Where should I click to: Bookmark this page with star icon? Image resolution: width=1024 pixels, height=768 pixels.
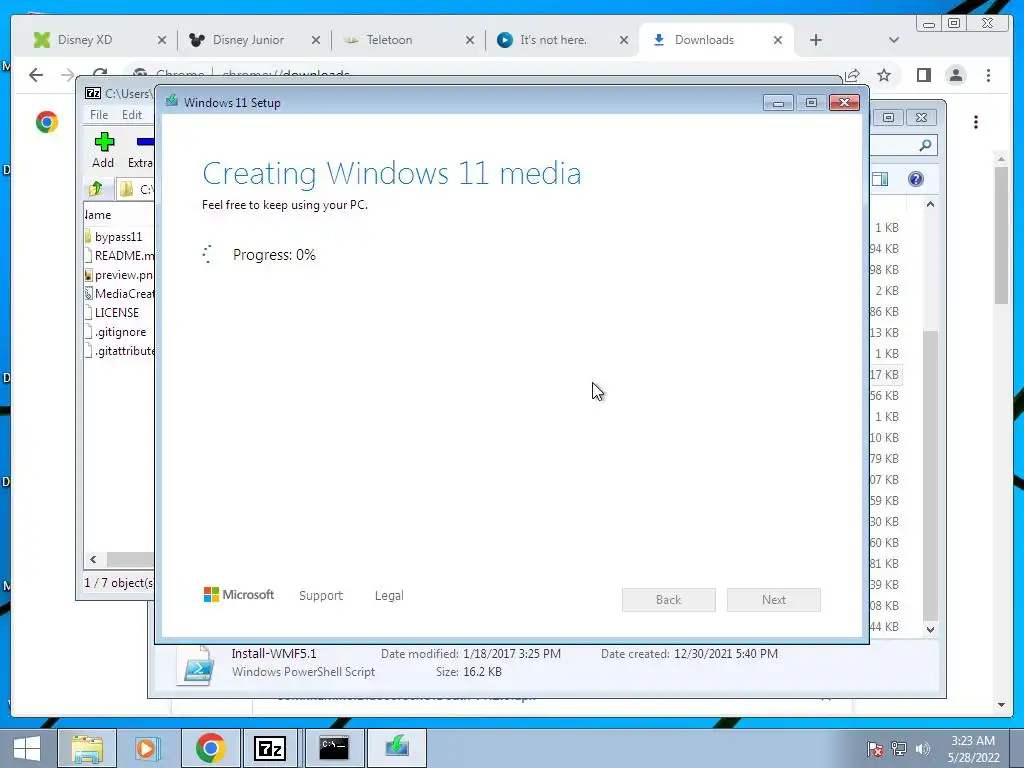tap(884, 75)
